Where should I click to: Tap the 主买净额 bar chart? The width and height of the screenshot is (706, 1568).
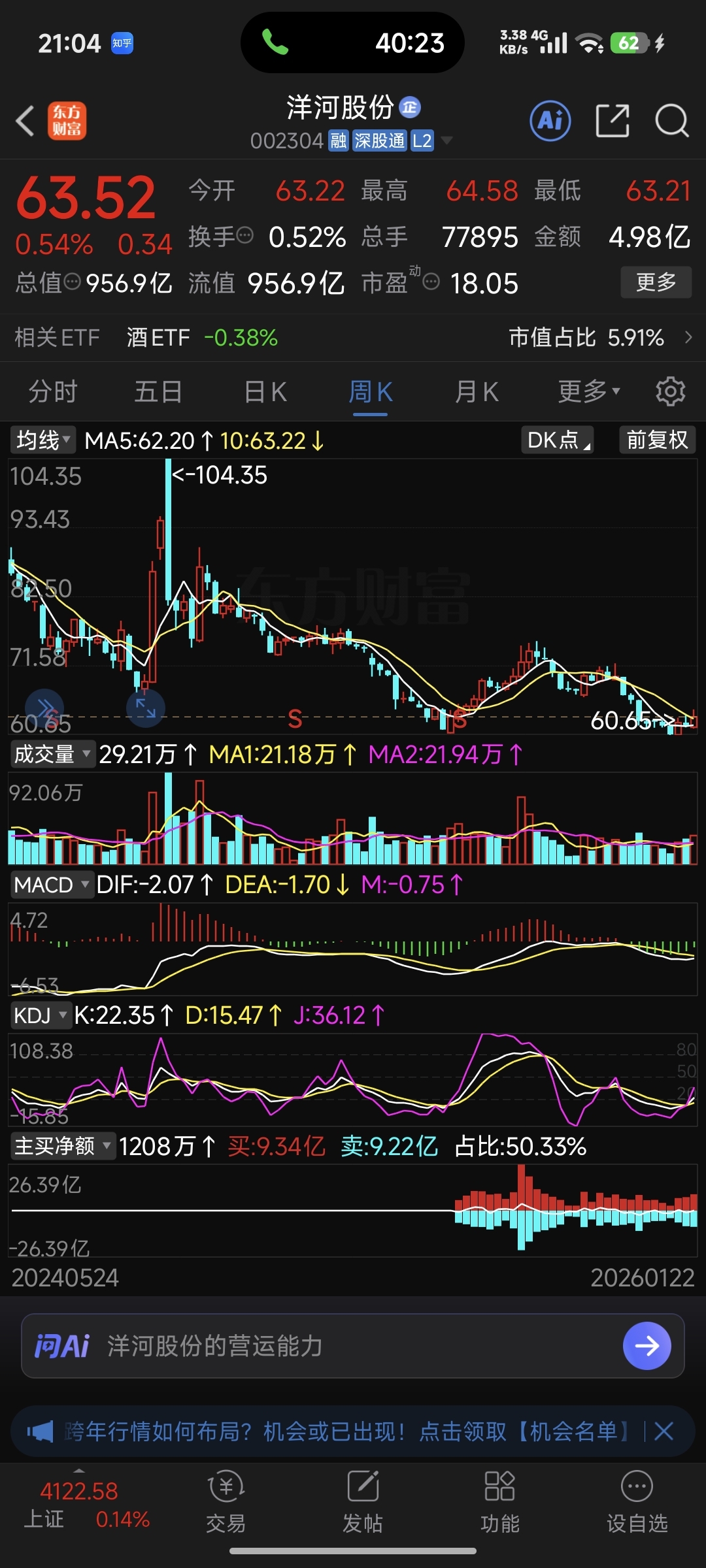353,1210
